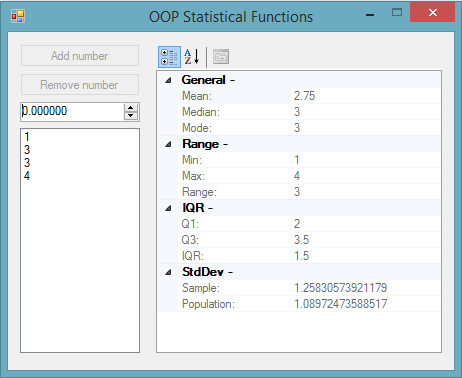This screenshot has height=378, width=462.
Task: Focus the 0.000000 numeric input field
Action: coord(72,112)
